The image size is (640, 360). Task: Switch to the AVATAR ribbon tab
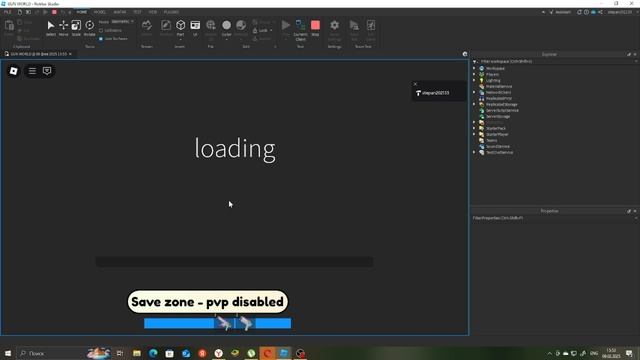[x=120, y=12]
